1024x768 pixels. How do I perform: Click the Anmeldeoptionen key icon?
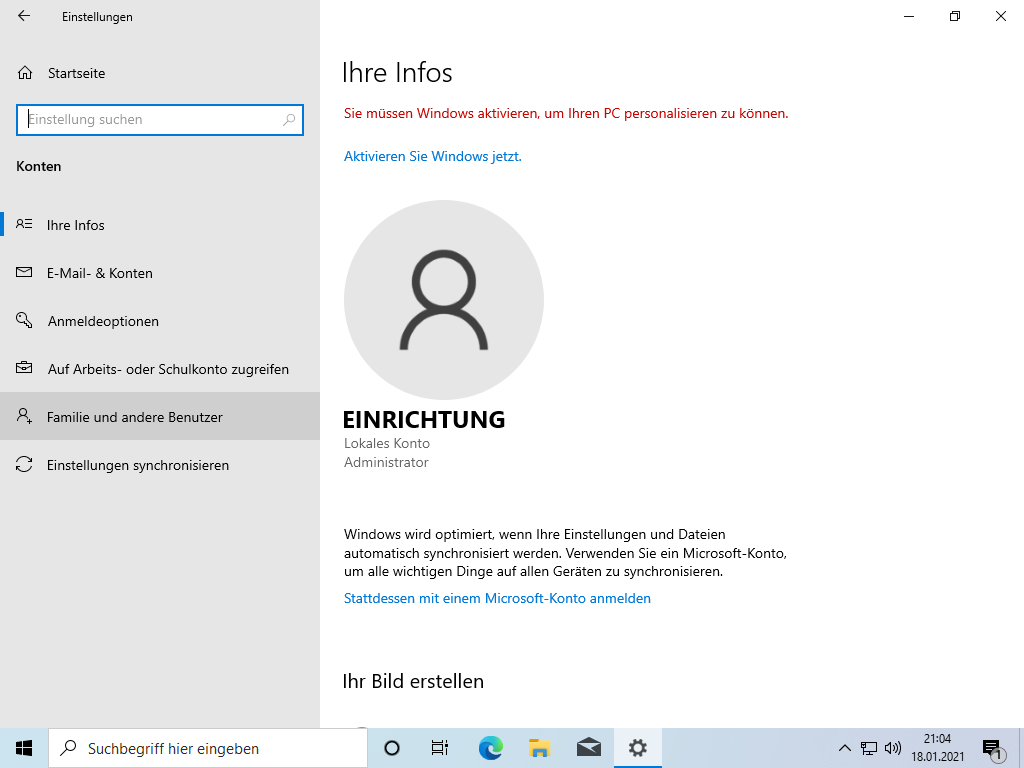pyautogui.click(x=25, y=321)
